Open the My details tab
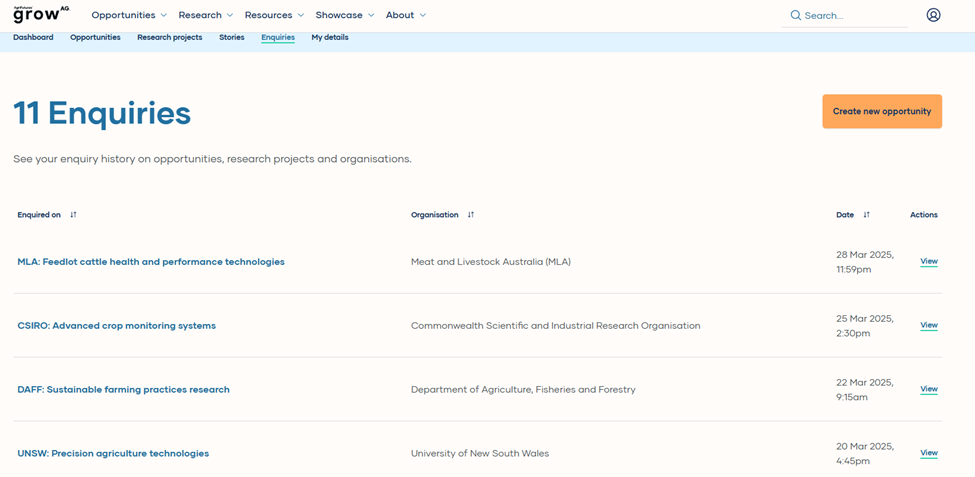 pos(329,37)
